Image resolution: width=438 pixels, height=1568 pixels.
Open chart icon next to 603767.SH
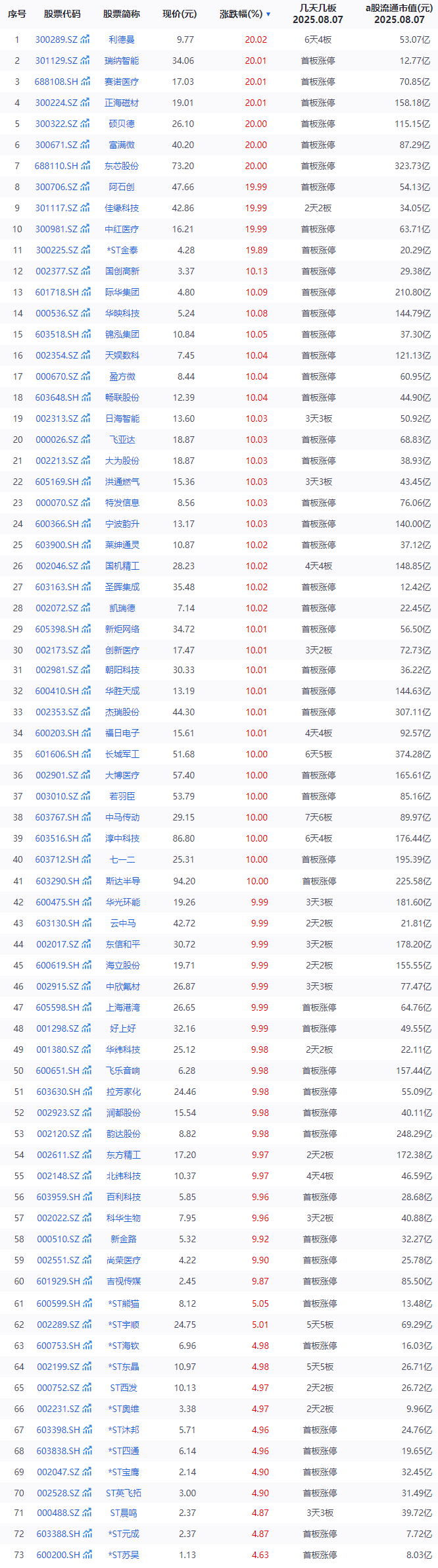[x=86, y=817]
